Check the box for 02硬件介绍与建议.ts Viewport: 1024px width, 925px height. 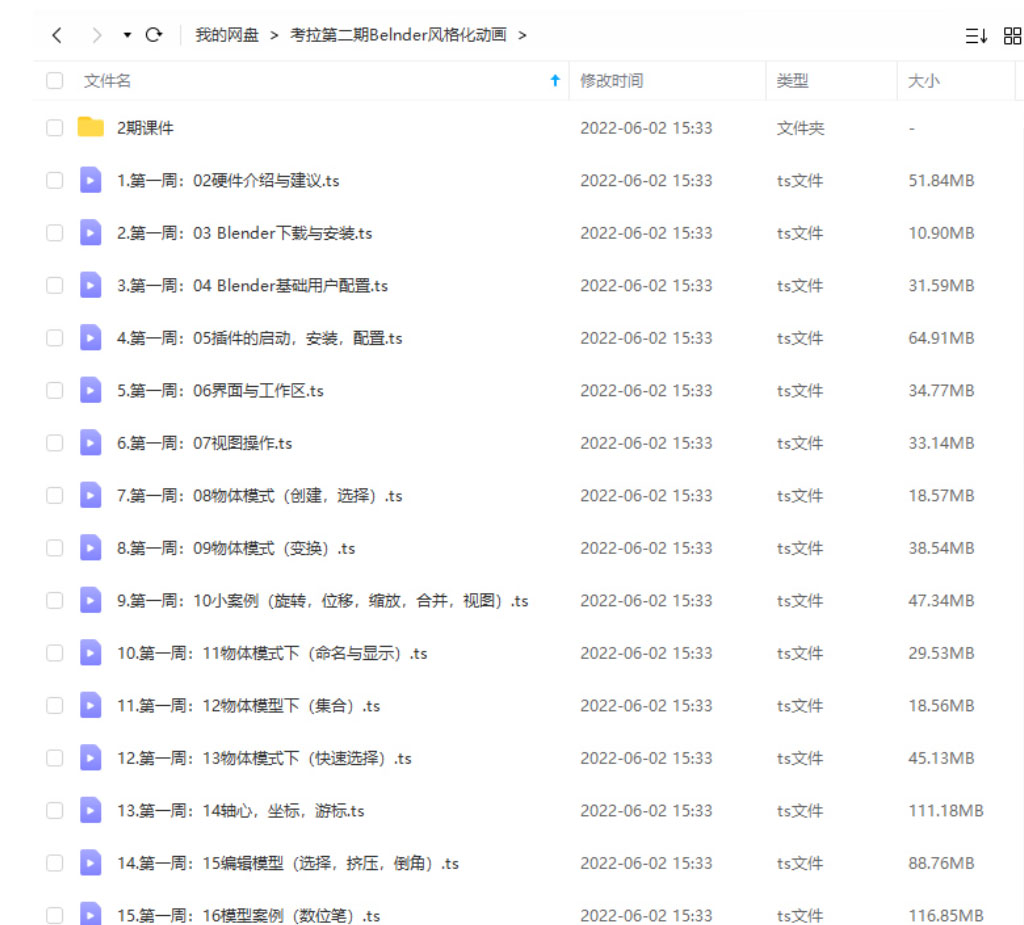tap(55, 180)
